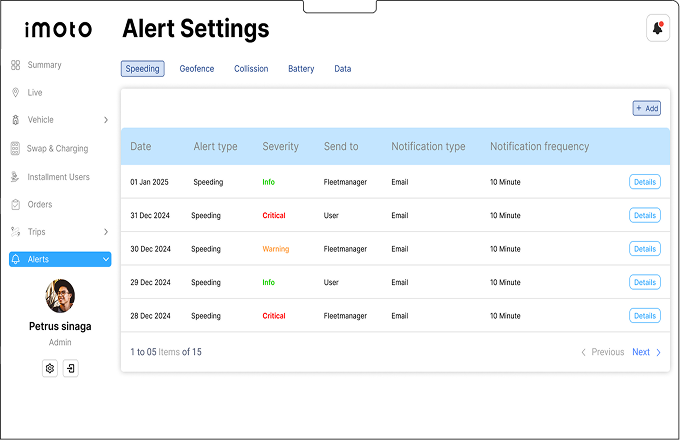Viewport: 680px width, 440px height.
Task: Open the settings gear under profile
Action: click(x=50, y=368)
